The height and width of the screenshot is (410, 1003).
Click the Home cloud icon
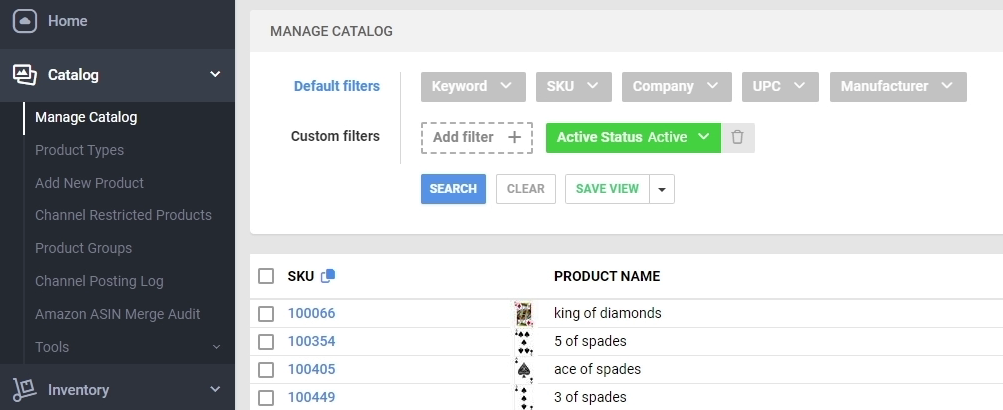tap(25, 21)
